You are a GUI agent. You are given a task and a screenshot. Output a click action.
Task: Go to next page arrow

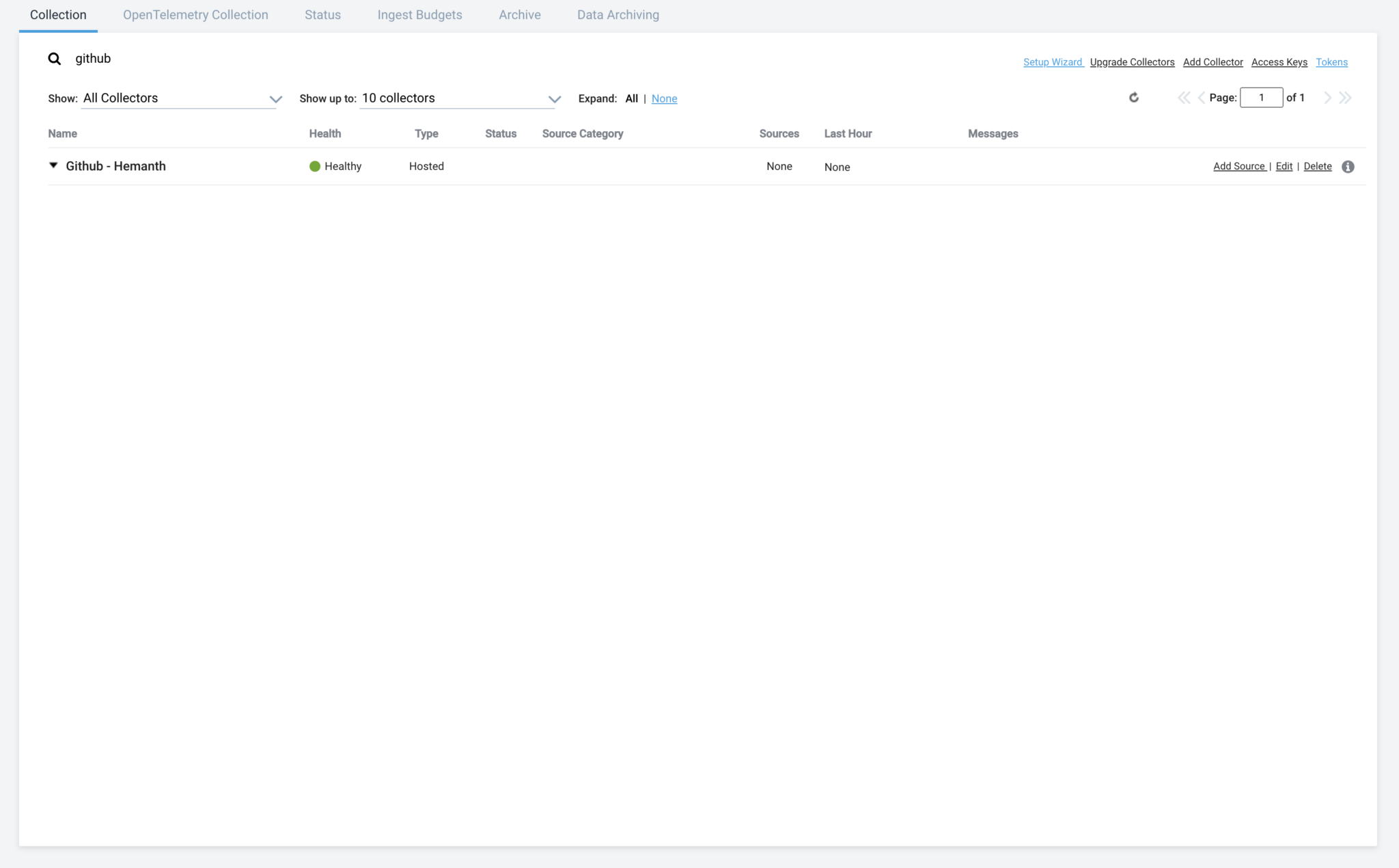(1327, 98)
